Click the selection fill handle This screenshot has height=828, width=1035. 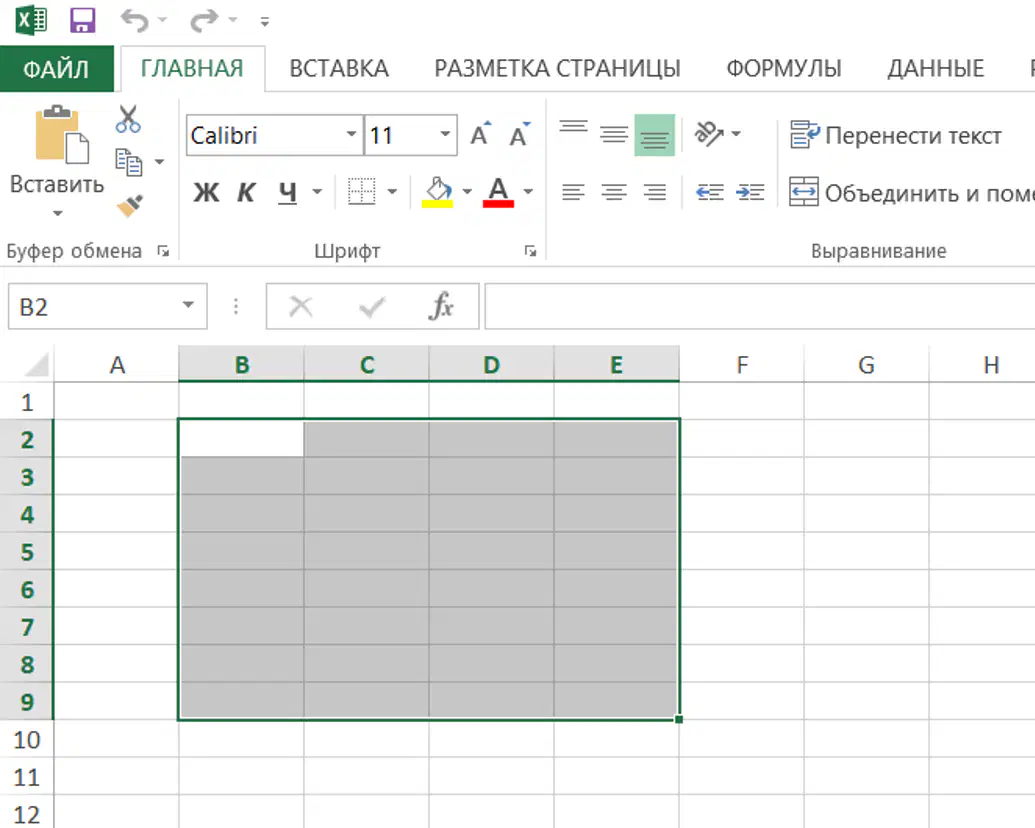[x=679, y=719]
